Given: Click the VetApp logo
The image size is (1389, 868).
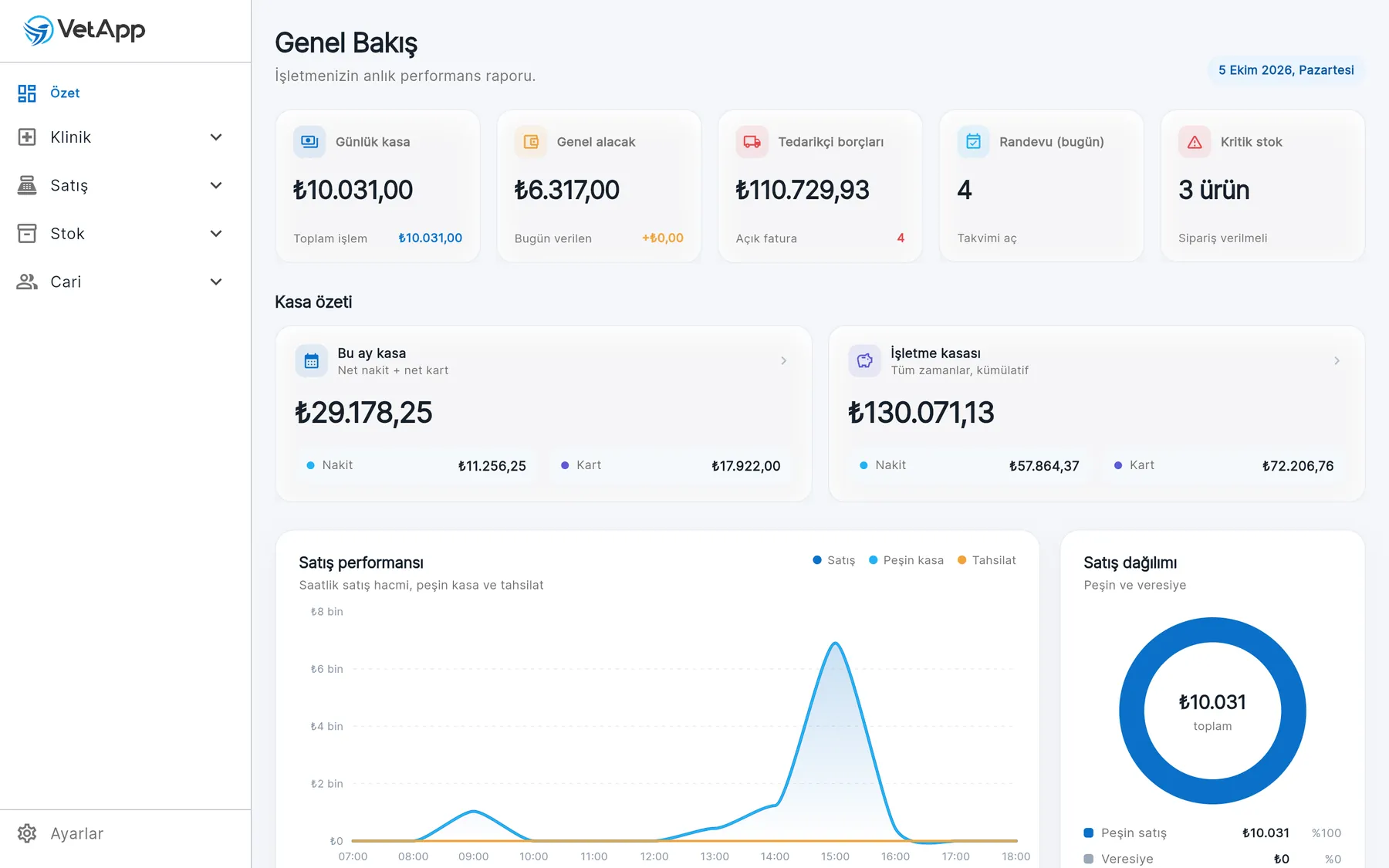Looking at the screenshot, I should coord(84,30).
